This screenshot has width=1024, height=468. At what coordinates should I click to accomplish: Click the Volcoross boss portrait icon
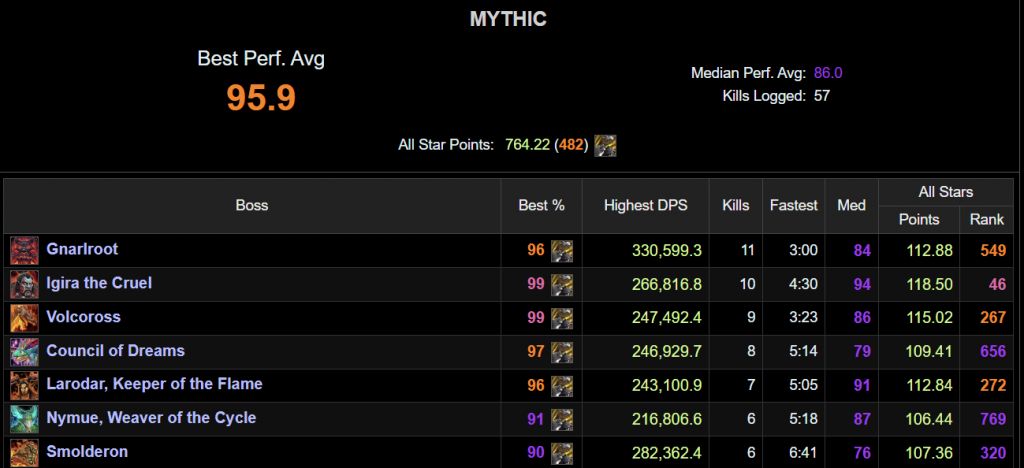click(25, 318)
